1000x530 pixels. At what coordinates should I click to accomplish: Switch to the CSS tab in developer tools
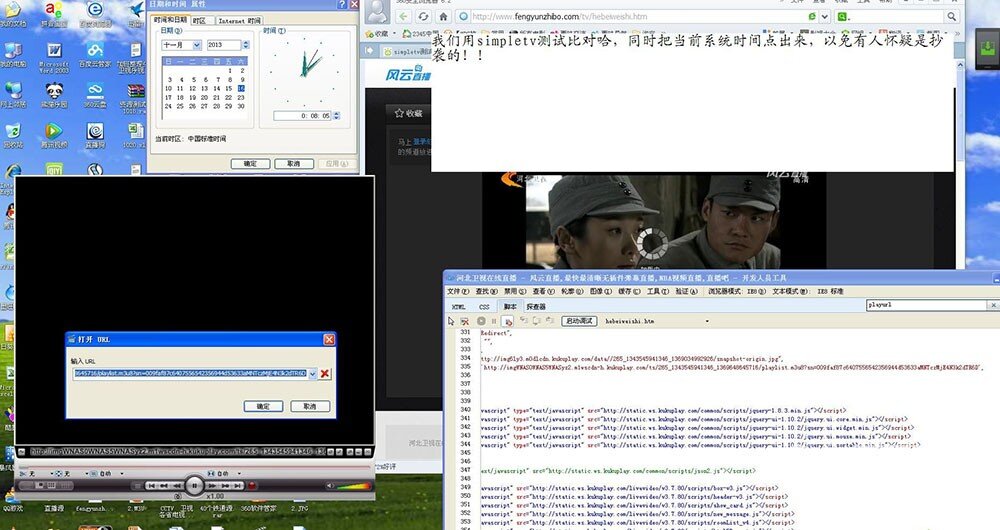[x=484, y=307]
